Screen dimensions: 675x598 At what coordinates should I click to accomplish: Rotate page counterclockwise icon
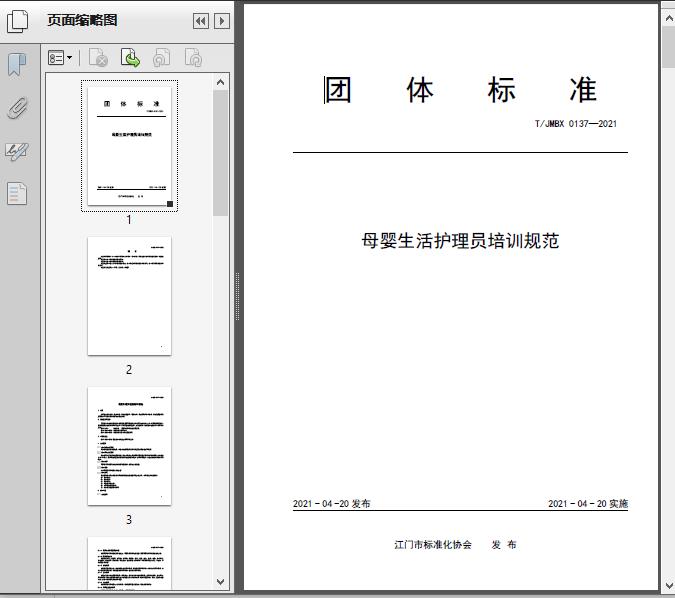tap(162, 58)
